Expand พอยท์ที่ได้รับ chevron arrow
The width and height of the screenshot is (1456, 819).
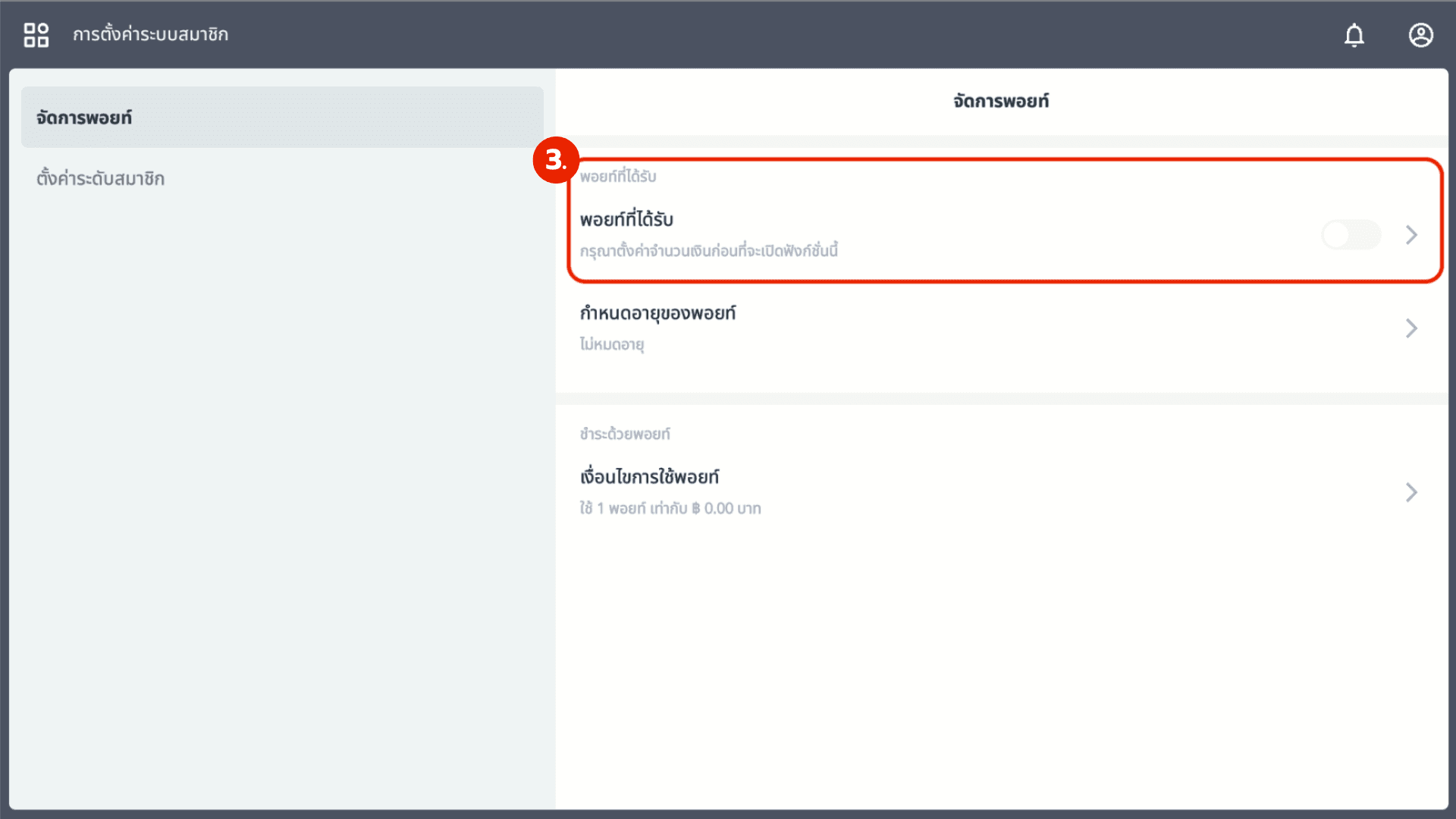(x=1411, y=235)
